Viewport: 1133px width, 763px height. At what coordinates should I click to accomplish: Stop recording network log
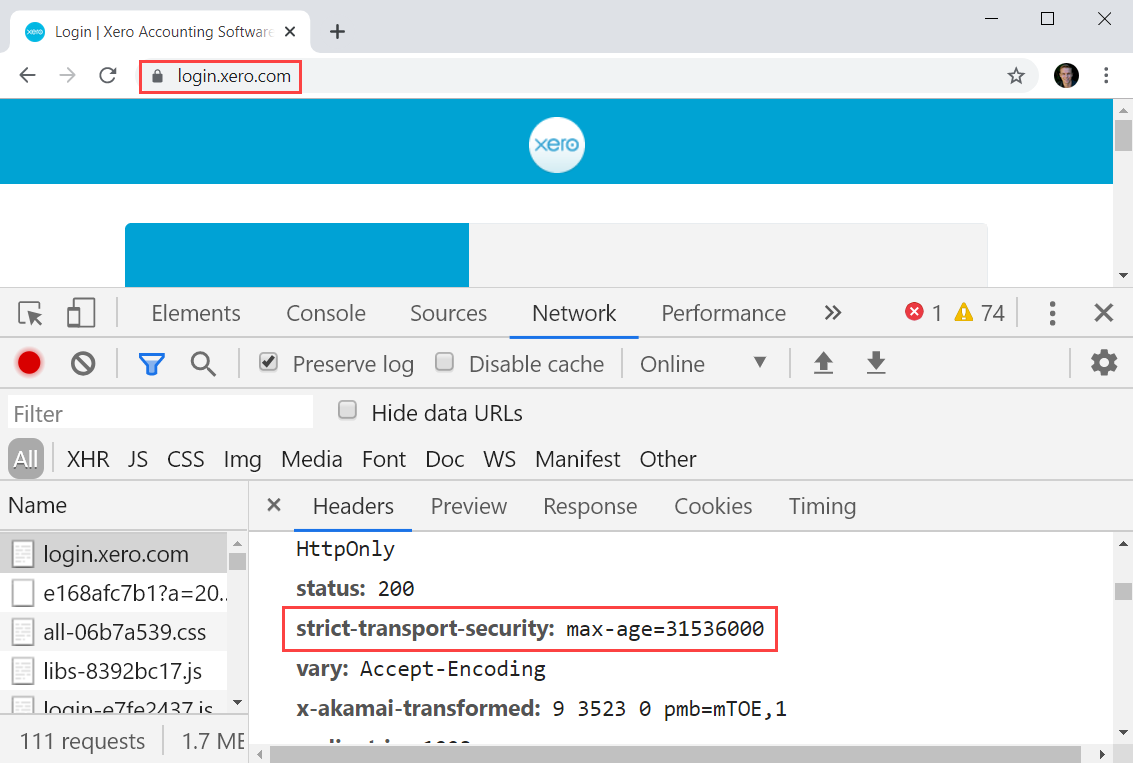(x=30, y=363)
